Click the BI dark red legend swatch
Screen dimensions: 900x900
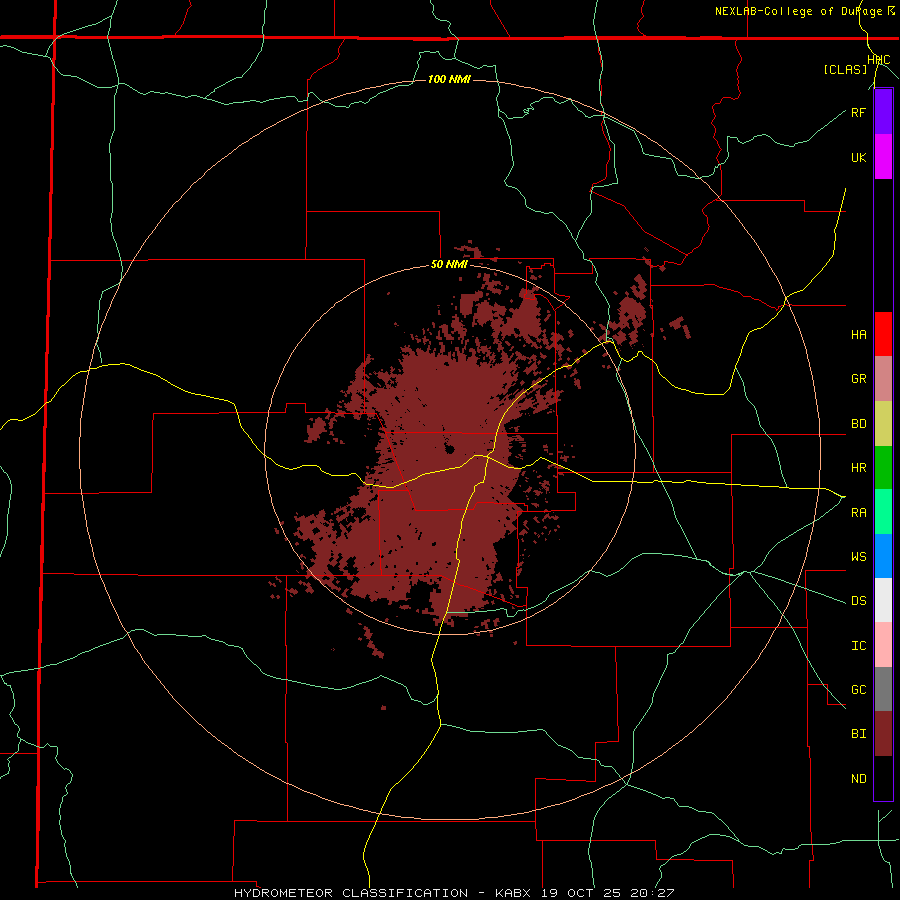pos(883,734)
